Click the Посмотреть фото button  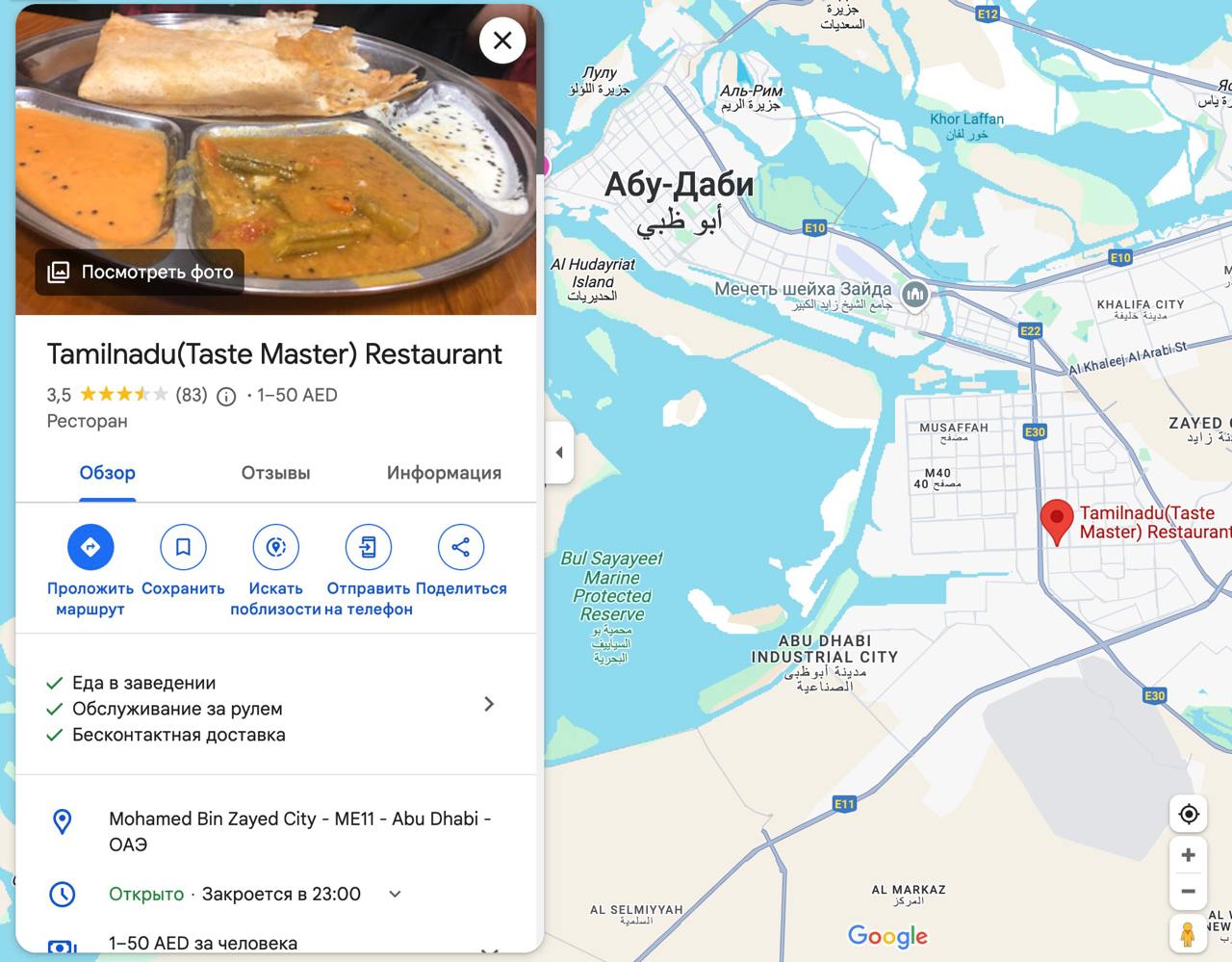pyautogui.click(x=141, y=272)
